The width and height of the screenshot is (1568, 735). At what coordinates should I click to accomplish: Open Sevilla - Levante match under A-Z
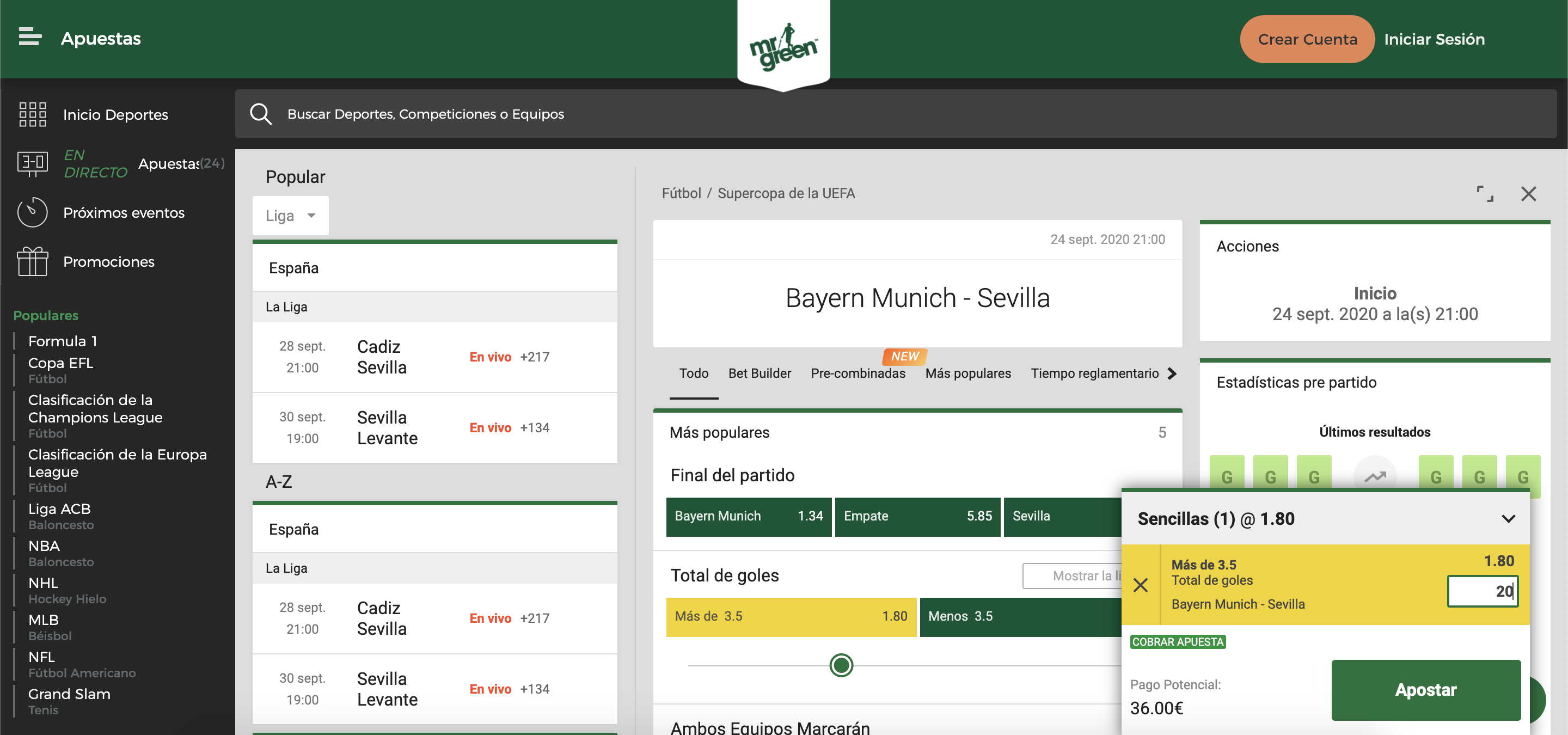coord(434,689)
